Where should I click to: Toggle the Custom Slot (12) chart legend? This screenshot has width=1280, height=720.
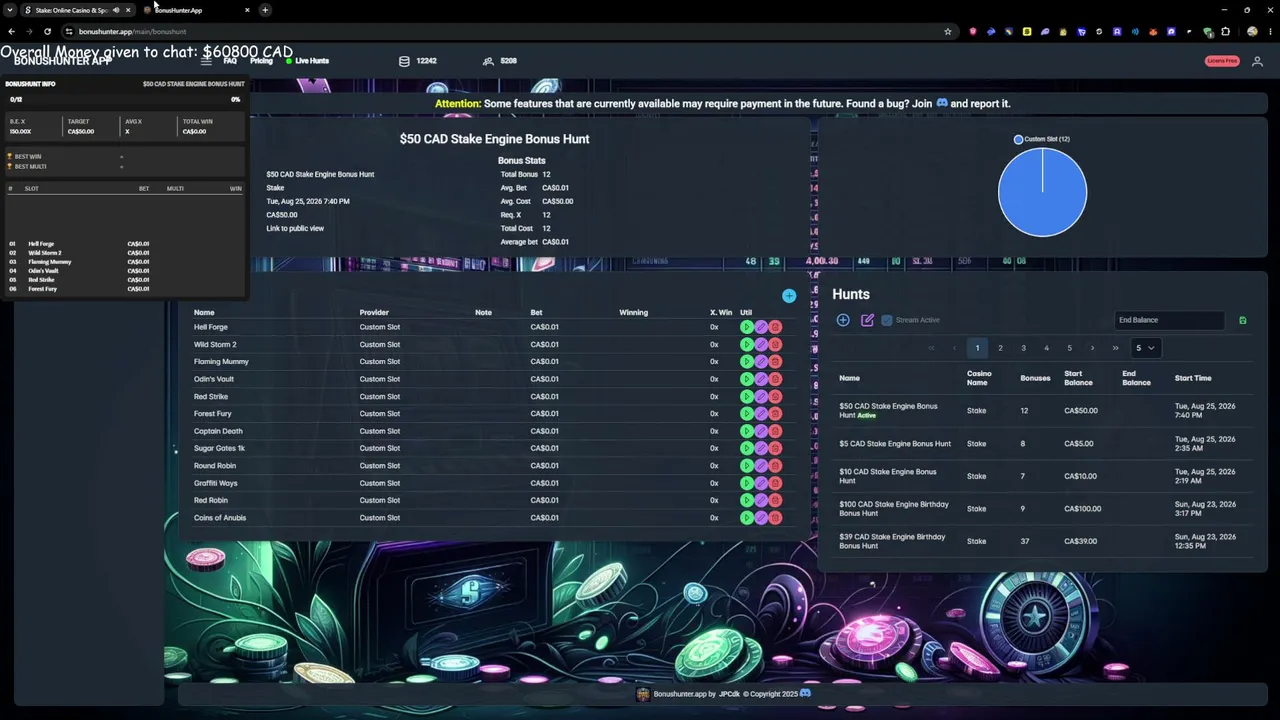[1042, 139]
